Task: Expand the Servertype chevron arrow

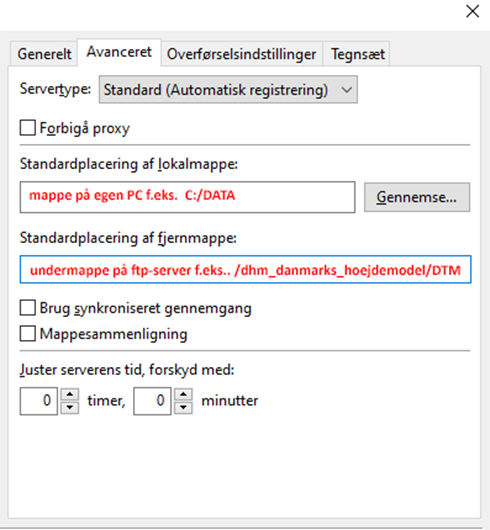Action: click(x=346, y=90)
